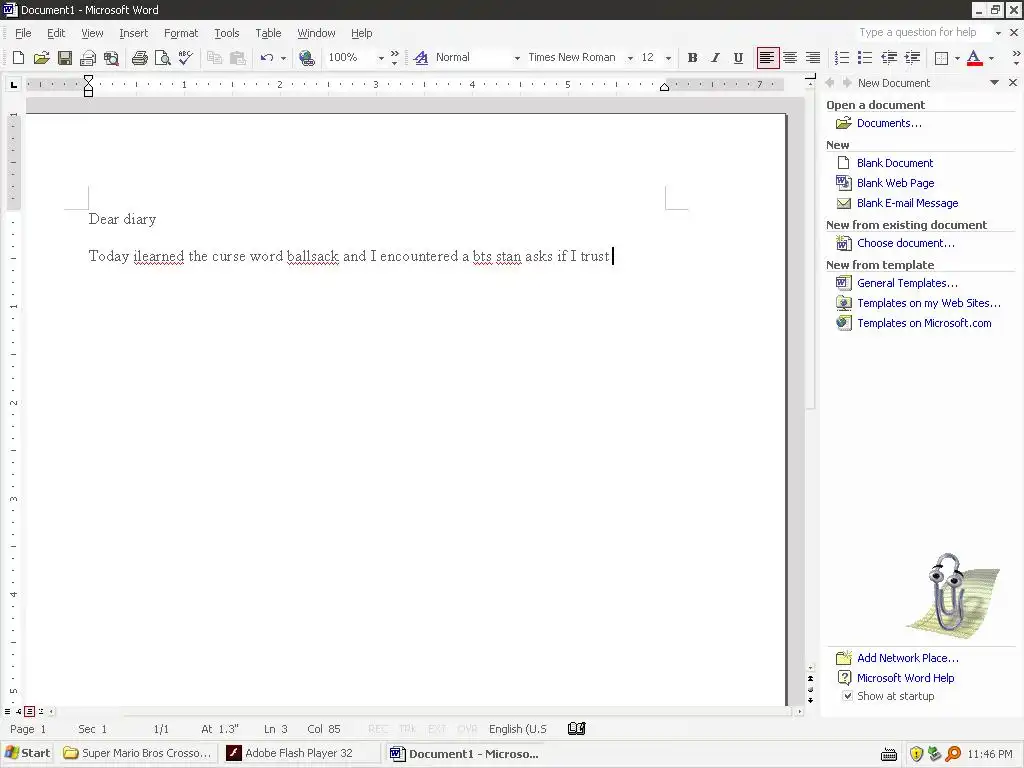1024x768 pixels.
Task: Open the Undo history dropdown arrow
Action: 283,58
